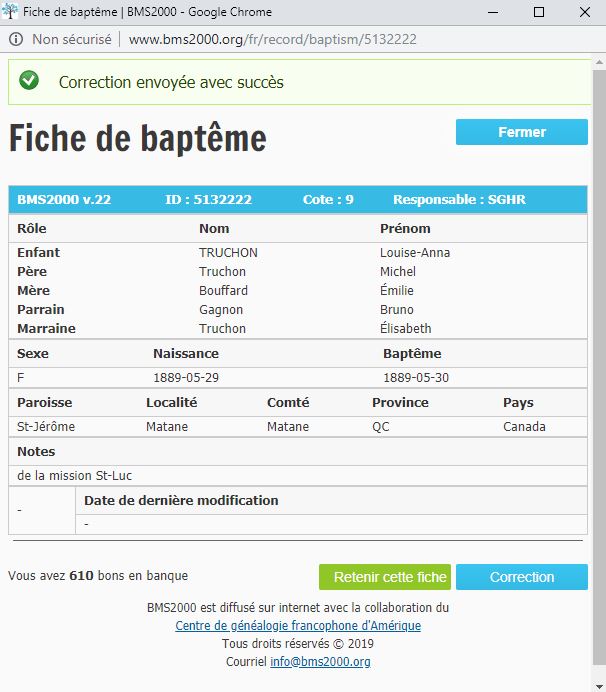This screenshot has height=692, width=606.
Task: Click 'Correction envoyée avec succès' message
Action: click(171, 83)
